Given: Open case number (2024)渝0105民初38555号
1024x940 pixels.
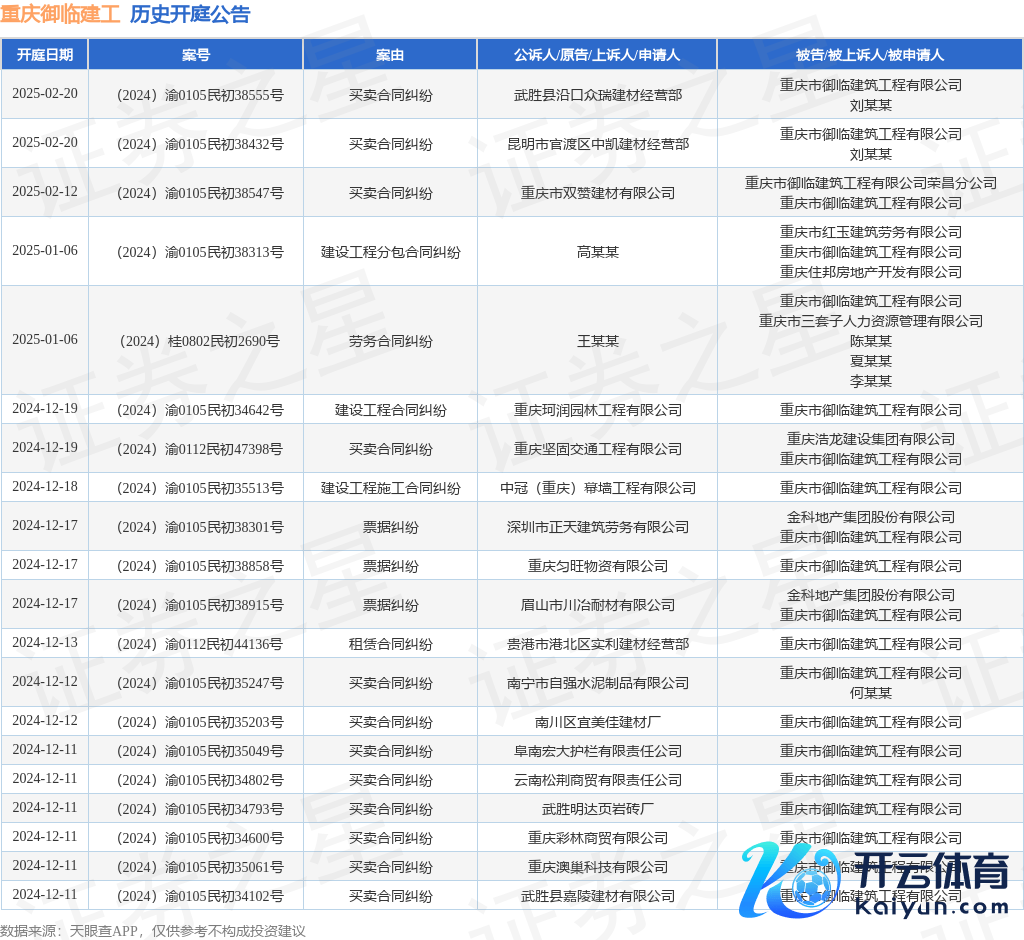Looking at the screenshot, I should [196, 95].
